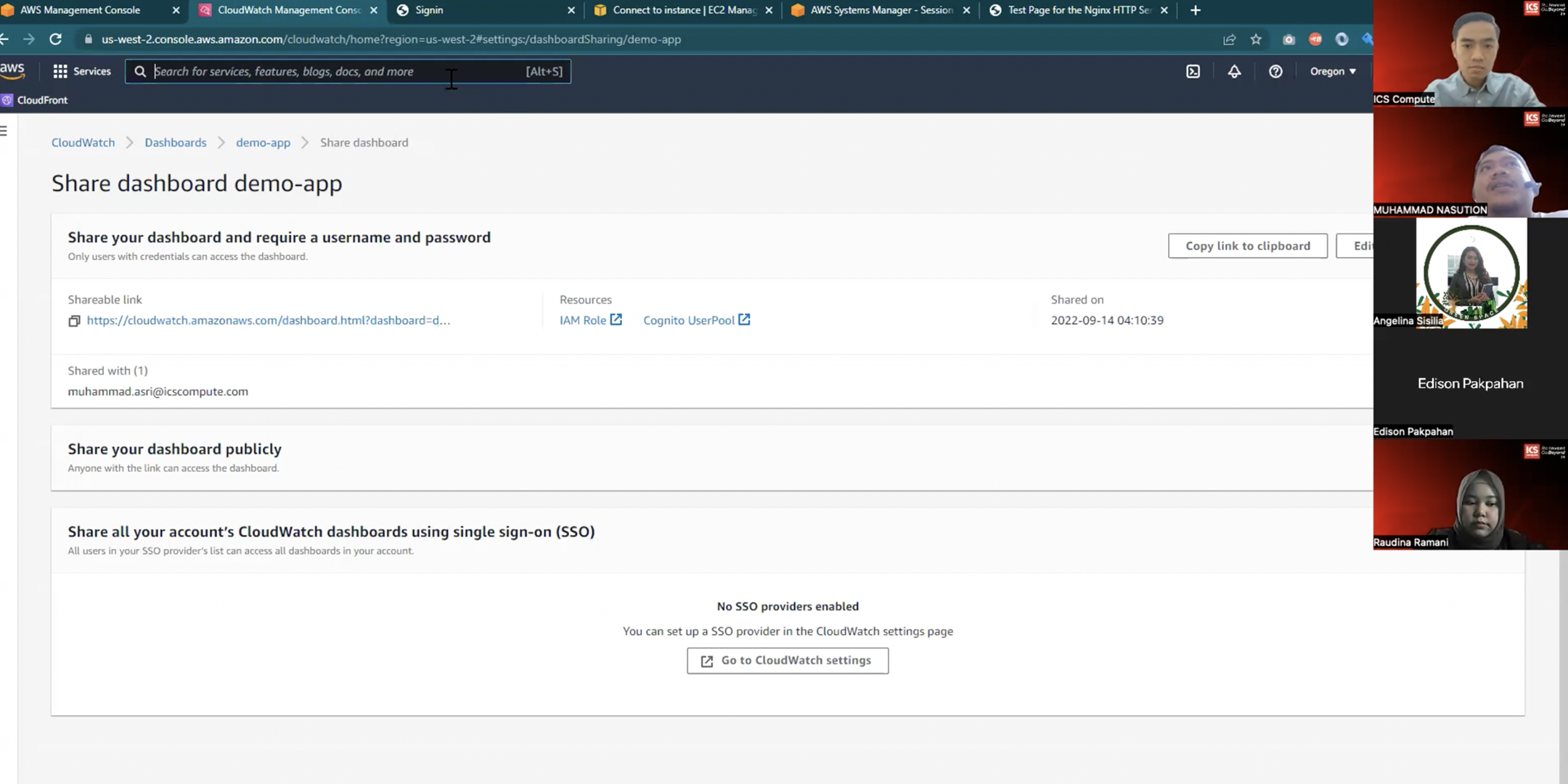Select Muhammad Nasution video thumbnail
The image size is (1568, 784).
(1471, 163)
